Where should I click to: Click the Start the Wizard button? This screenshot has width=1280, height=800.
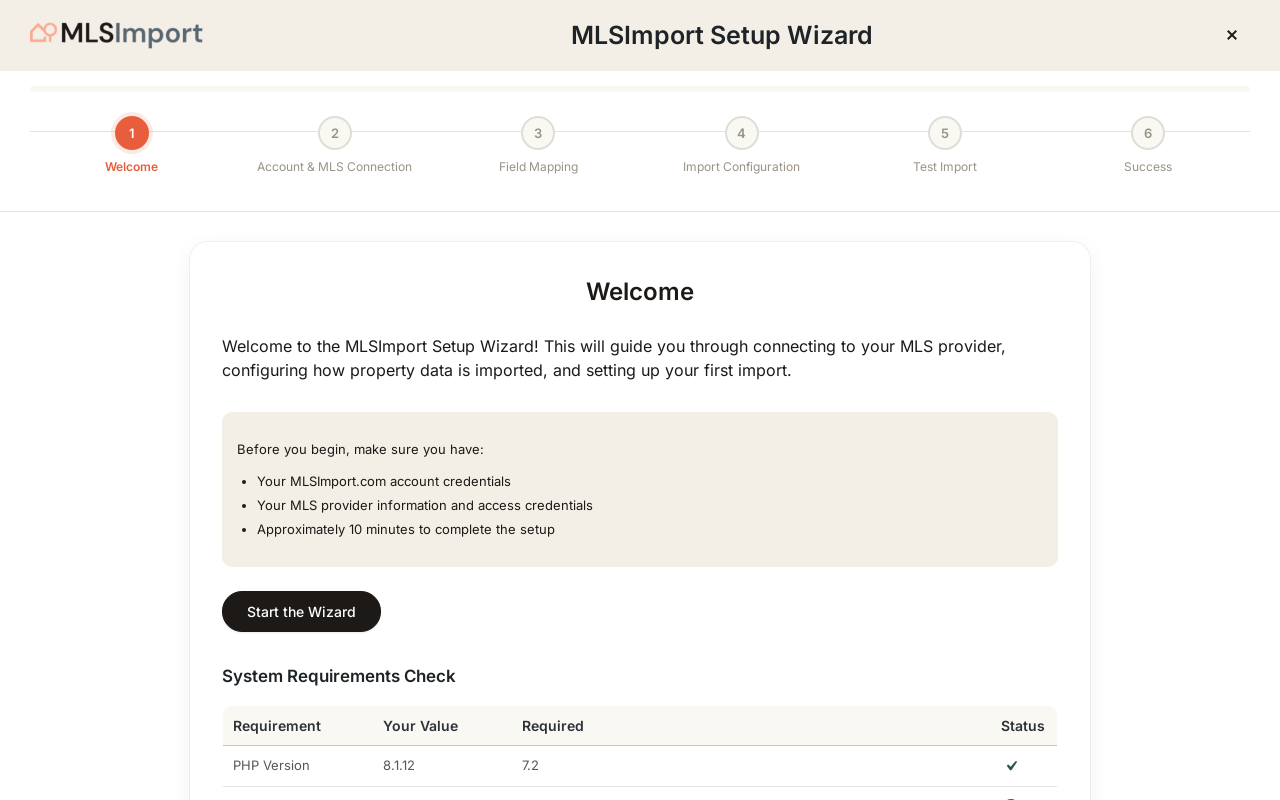[301, 612]
